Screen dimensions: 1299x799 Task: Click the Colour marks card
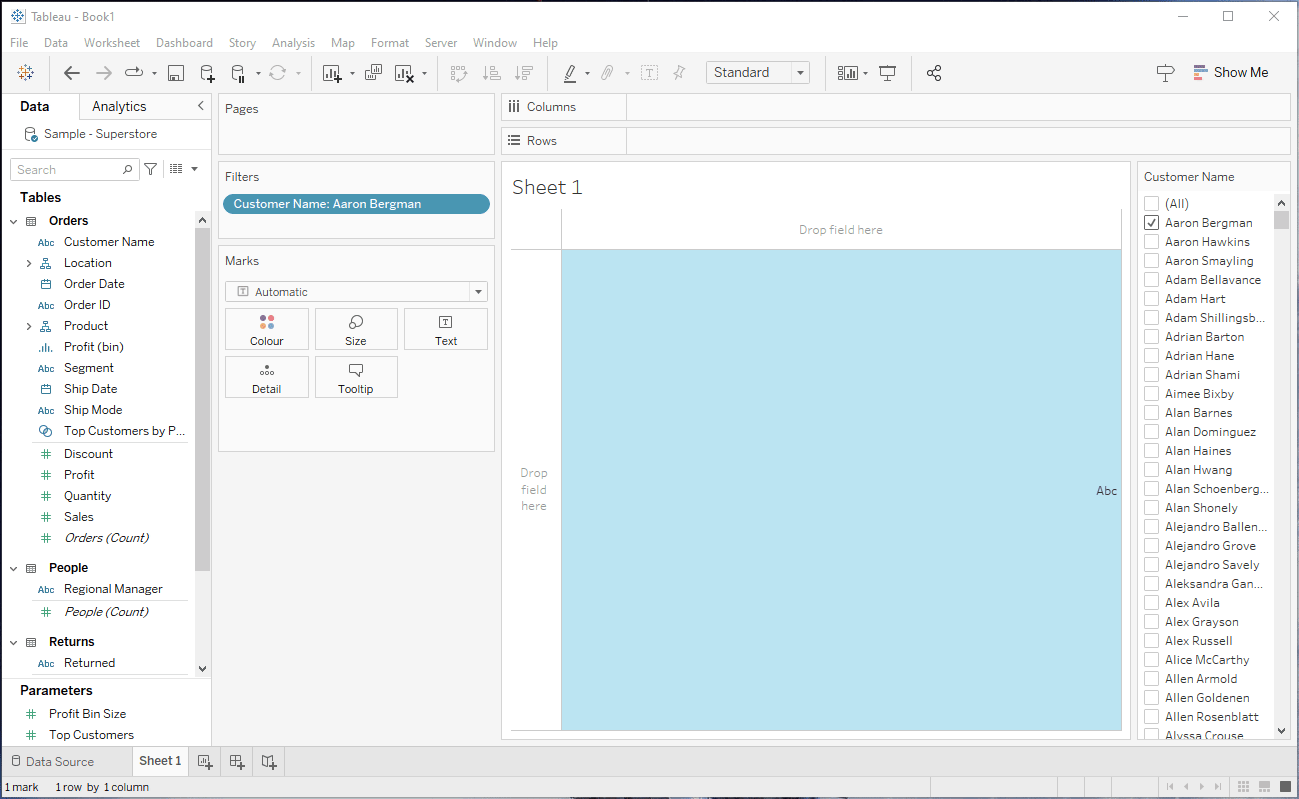pyautogui.click(x=267, y=329)
